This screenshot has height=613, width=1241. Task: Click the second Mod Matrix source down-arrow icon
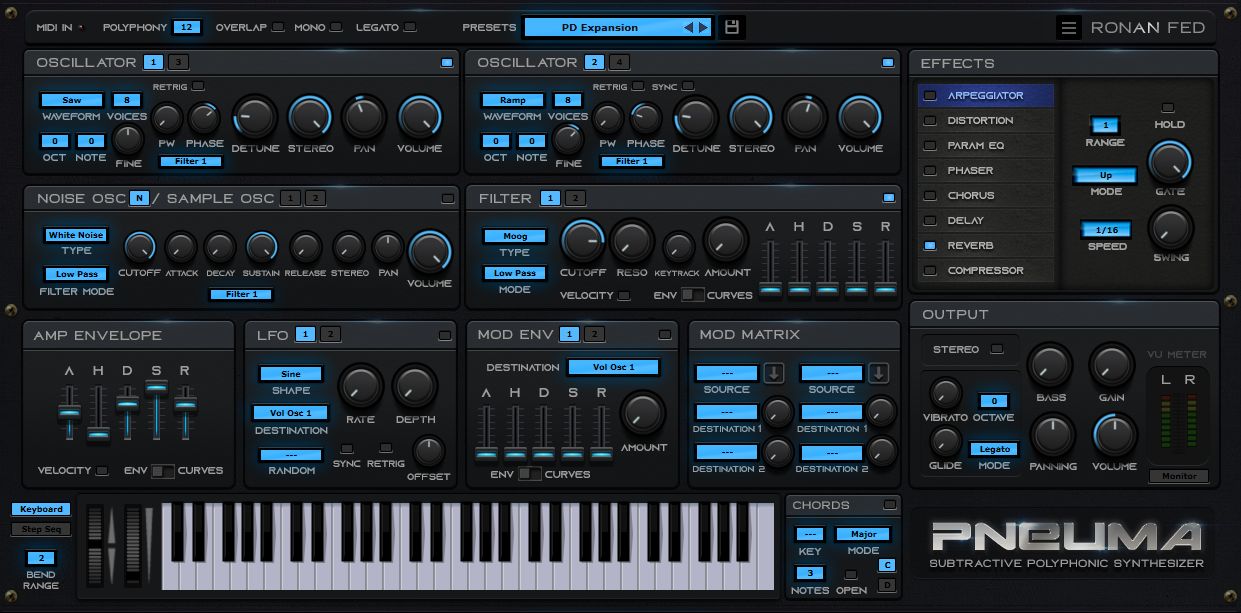coord(878,373)
